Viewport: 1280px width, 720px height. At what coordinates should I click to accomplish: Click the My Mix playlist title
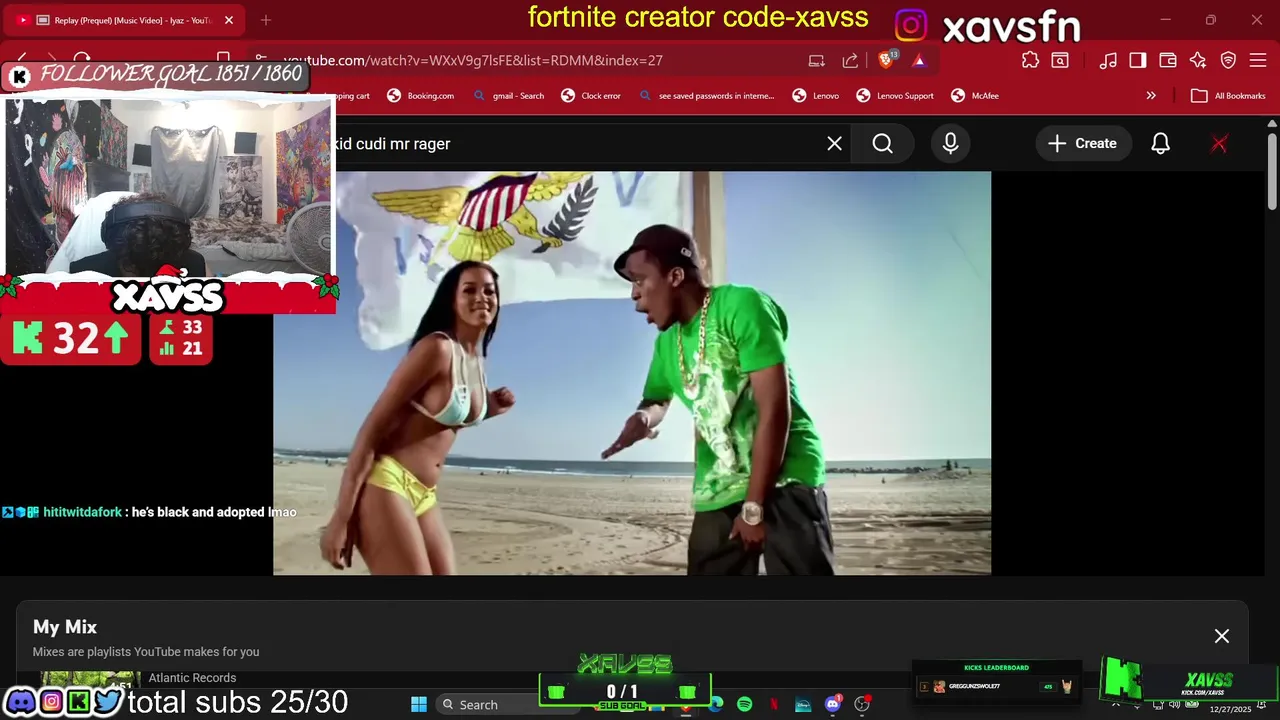tap(65, 627)
